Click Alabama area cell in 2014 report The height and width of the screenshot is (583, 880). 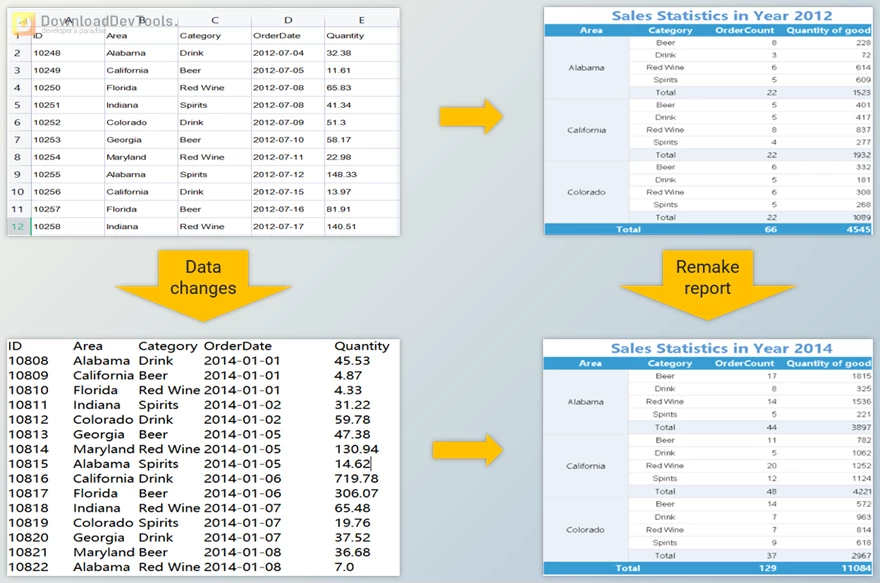click(585, 401)
